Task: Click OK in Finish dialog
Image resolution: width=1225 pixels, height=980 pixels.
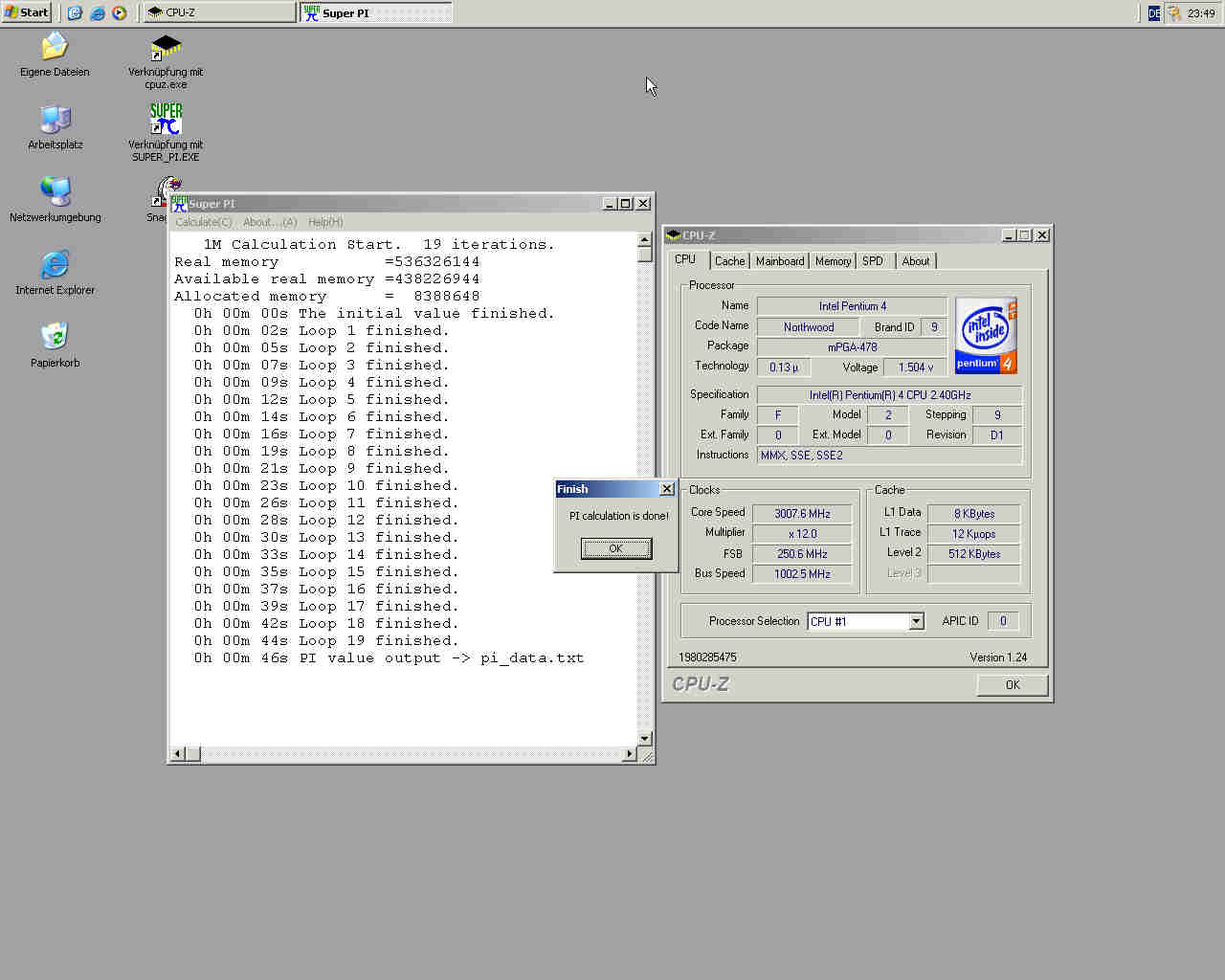Action: tap(616, 548)
